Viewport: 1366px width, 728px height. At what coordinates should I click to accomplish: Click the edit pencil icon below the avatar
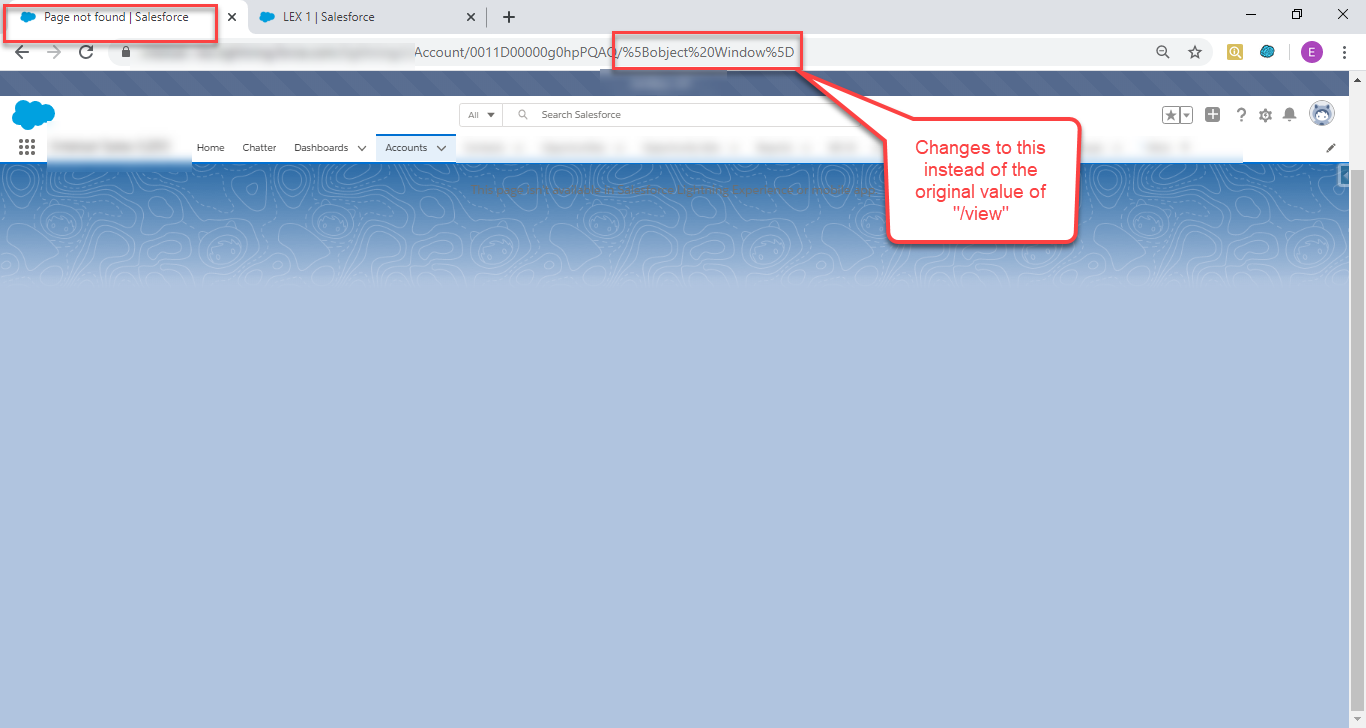(1331, 147)
